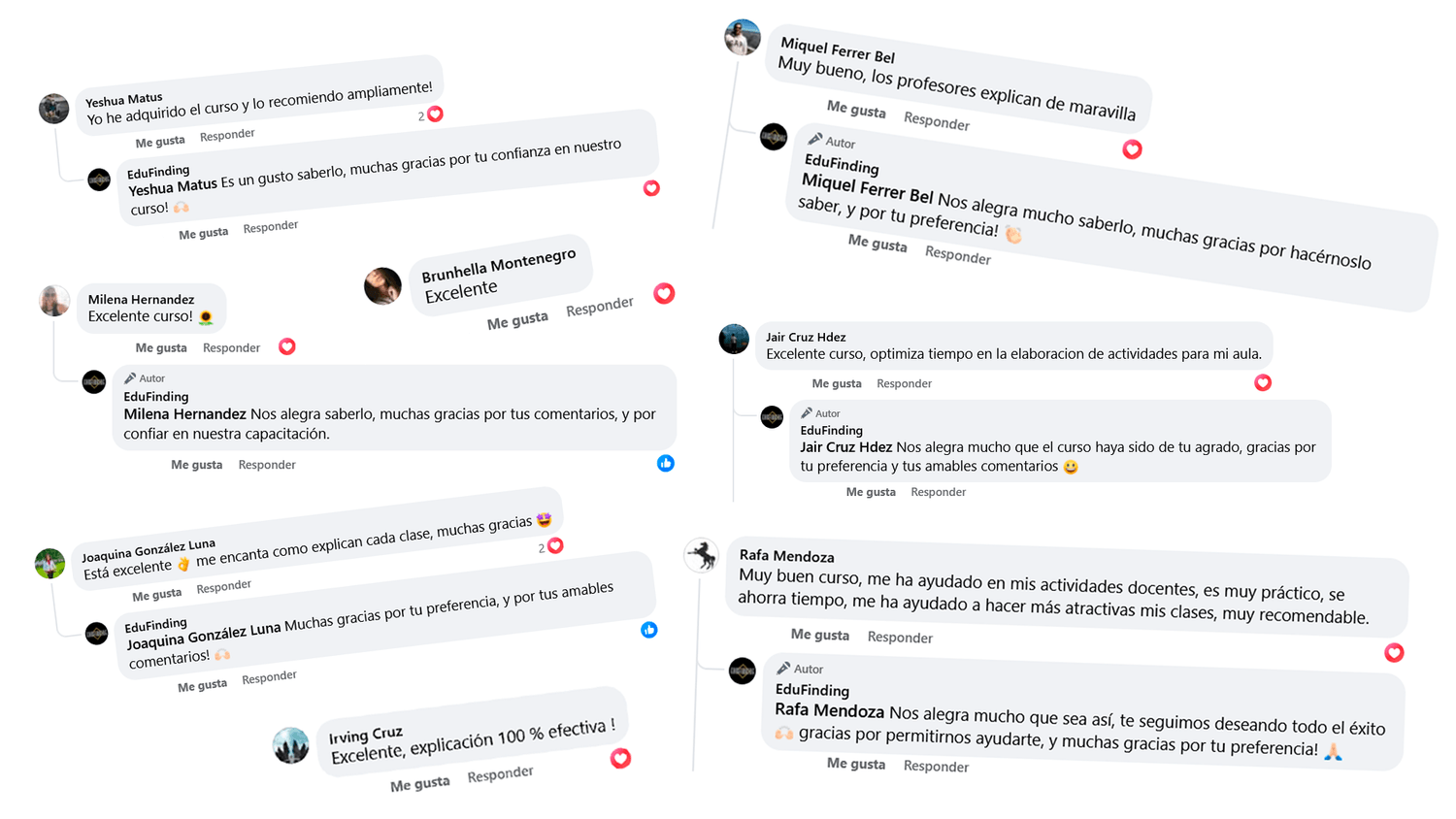Like Jair Cruz Hdez's comment with "Me gusta"
Screen dimensions: 1456x819
pyautogui.click(x=836, y=383)
